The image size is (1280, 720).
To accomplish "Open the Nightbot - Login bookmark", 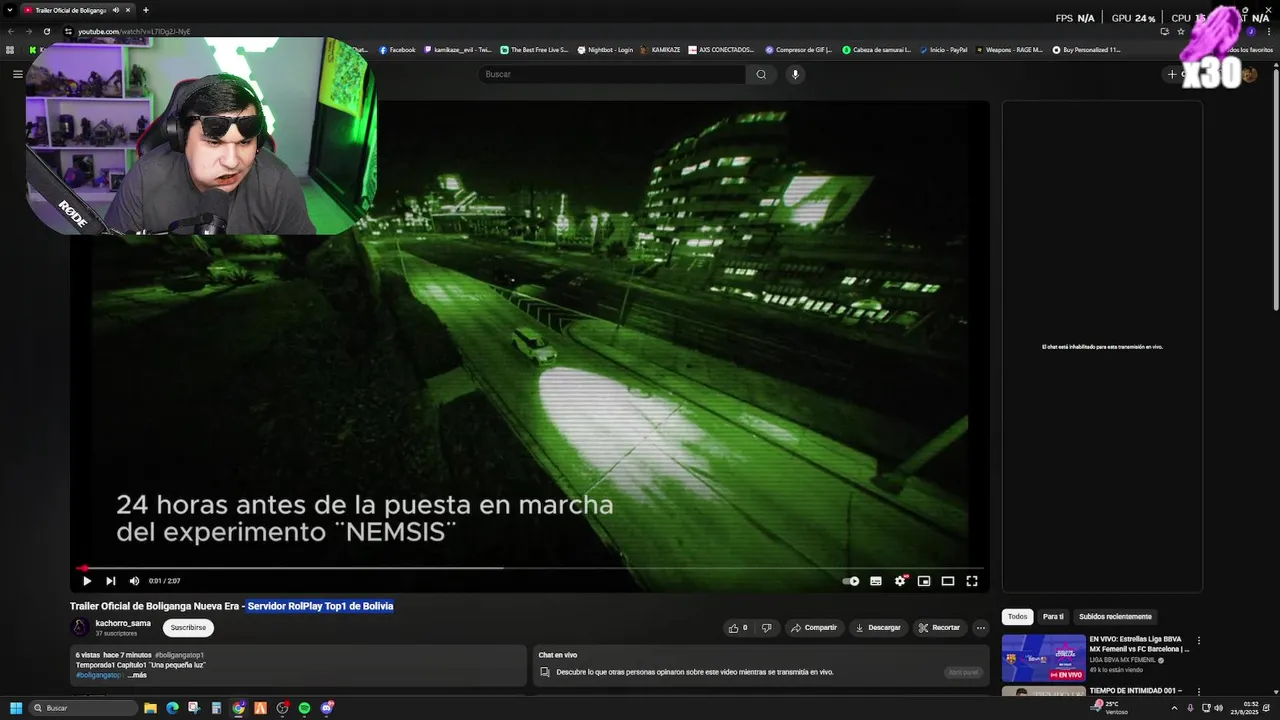I will 605,50.
